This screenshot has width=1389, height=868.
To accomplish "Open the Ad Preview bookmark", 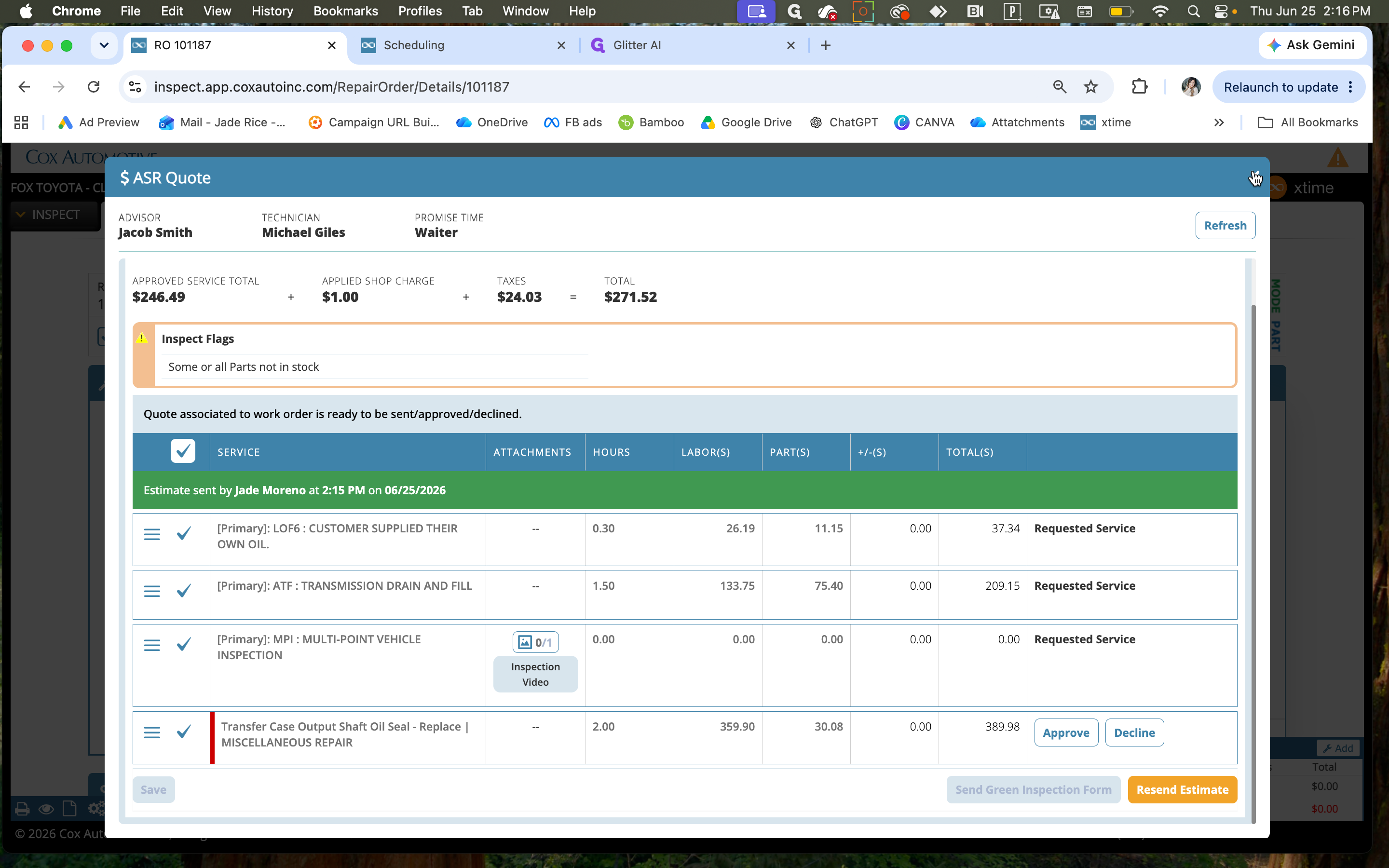I will click(99, 122).
